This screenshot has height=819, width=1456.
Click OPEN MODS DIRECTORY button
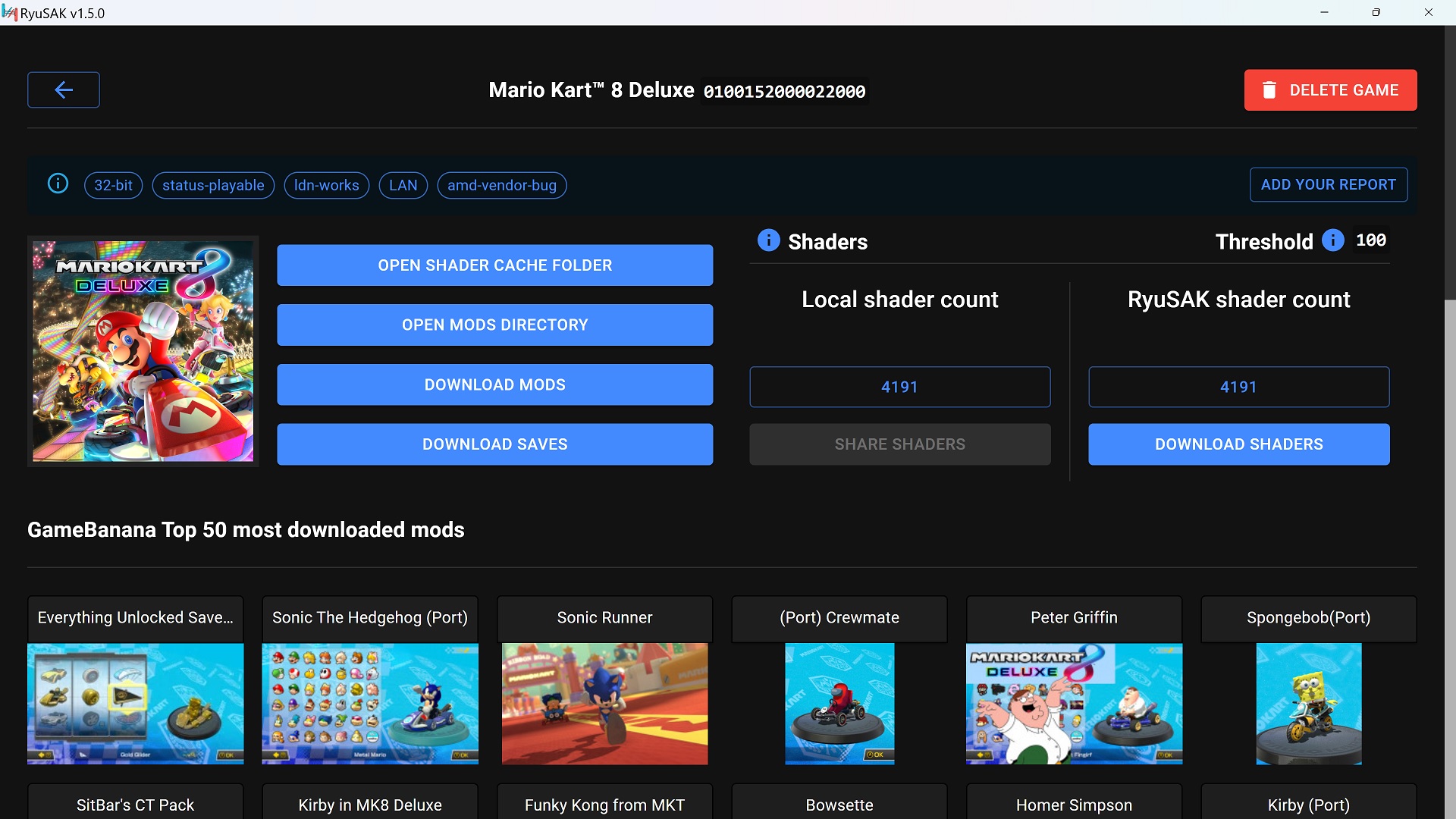tap(495, 325)
